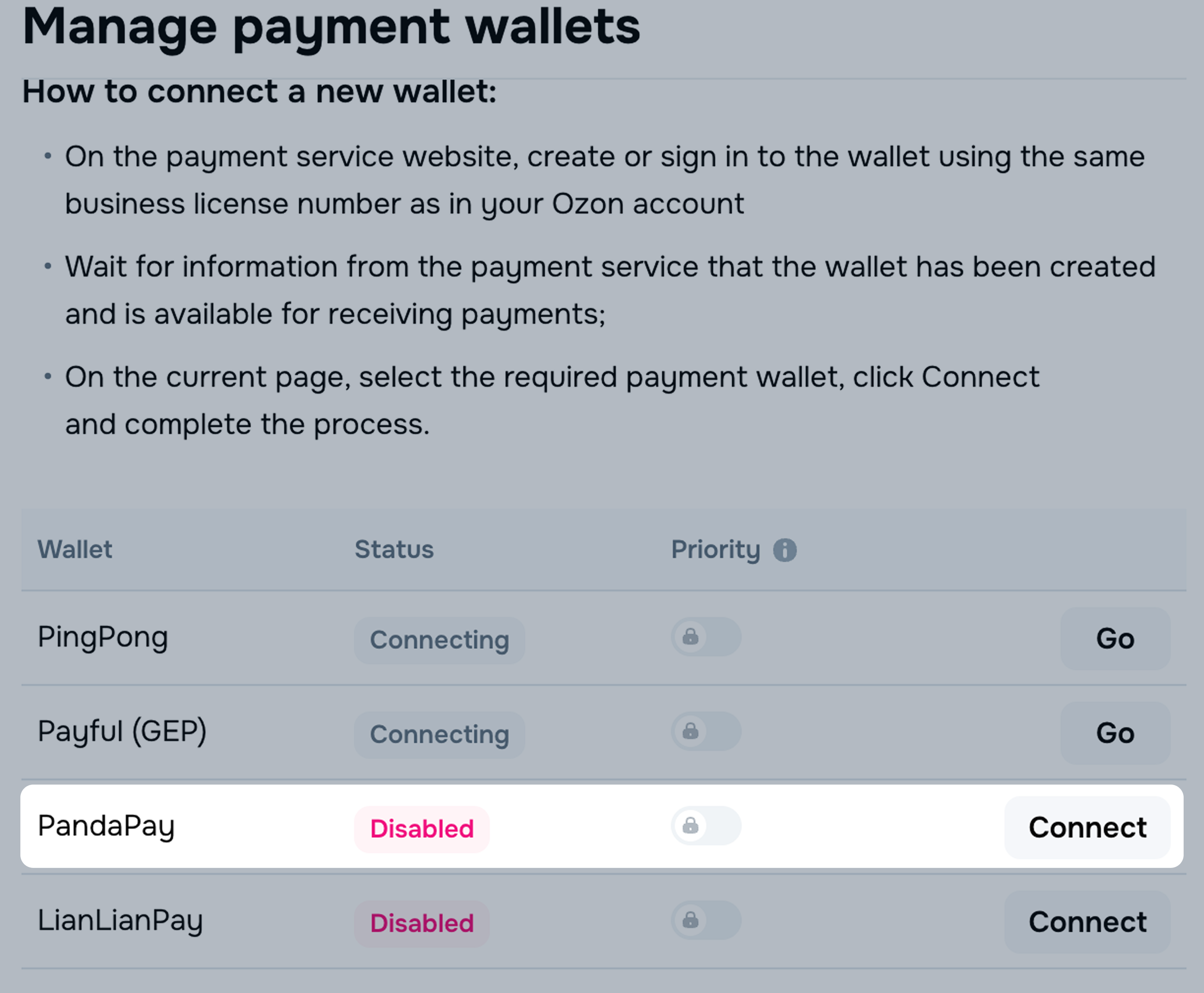Toggle the Payful (GEP) priority switch

[x=706, y=731]
